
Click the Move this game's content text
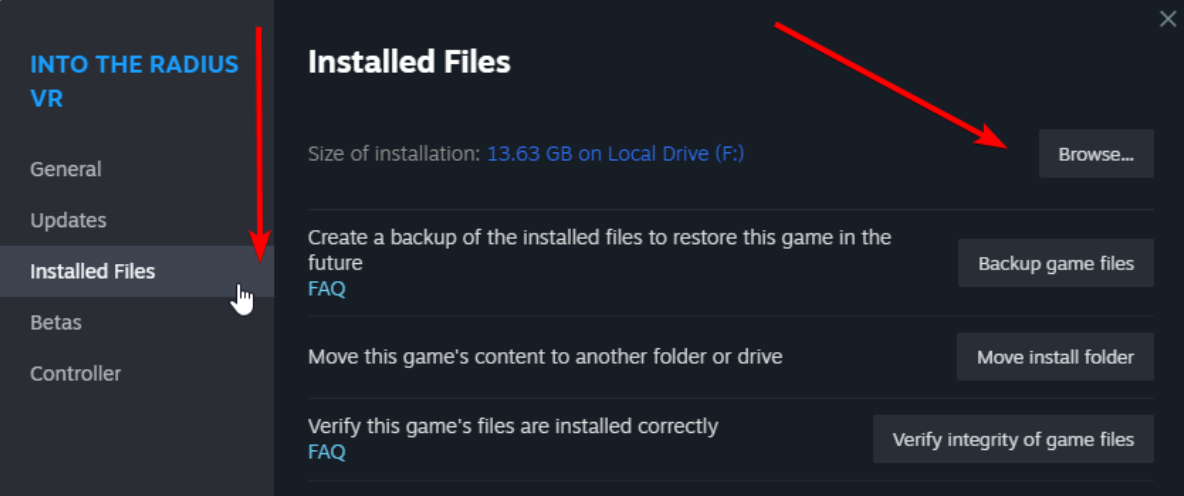click(544, 356)
